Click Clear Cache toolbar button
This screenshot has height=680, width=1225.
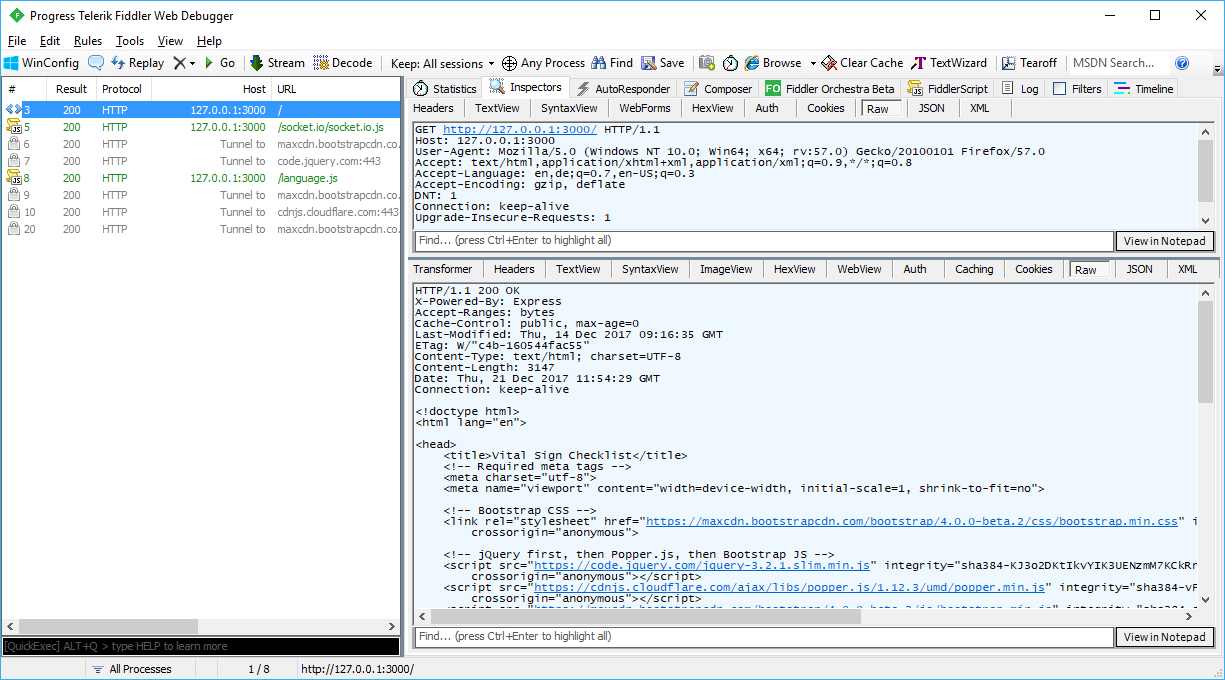click(862, 63)
